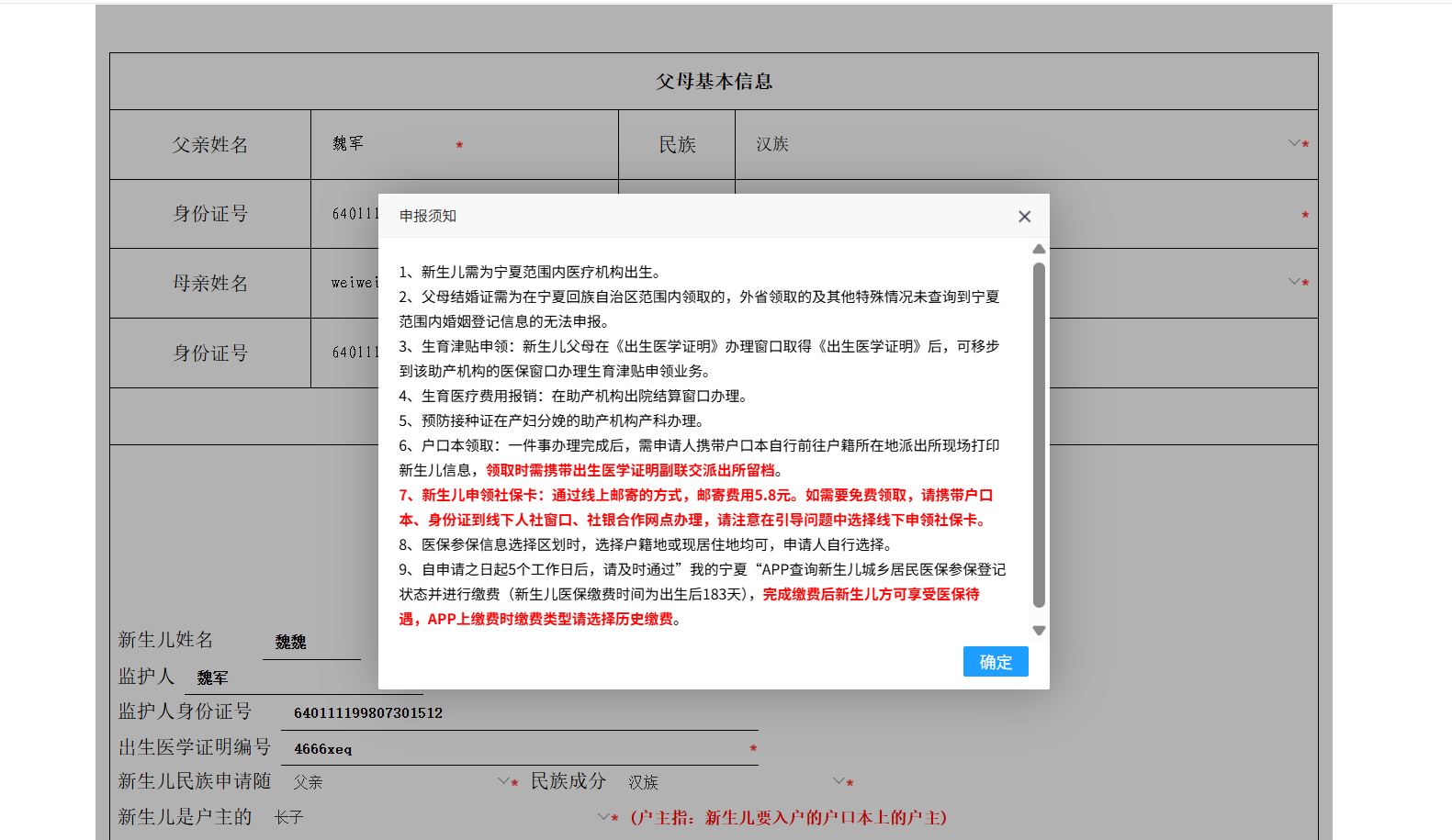Click the father's 身份证号 field
This screenshot has width=1452, height=840.
(x=354, y=214)
